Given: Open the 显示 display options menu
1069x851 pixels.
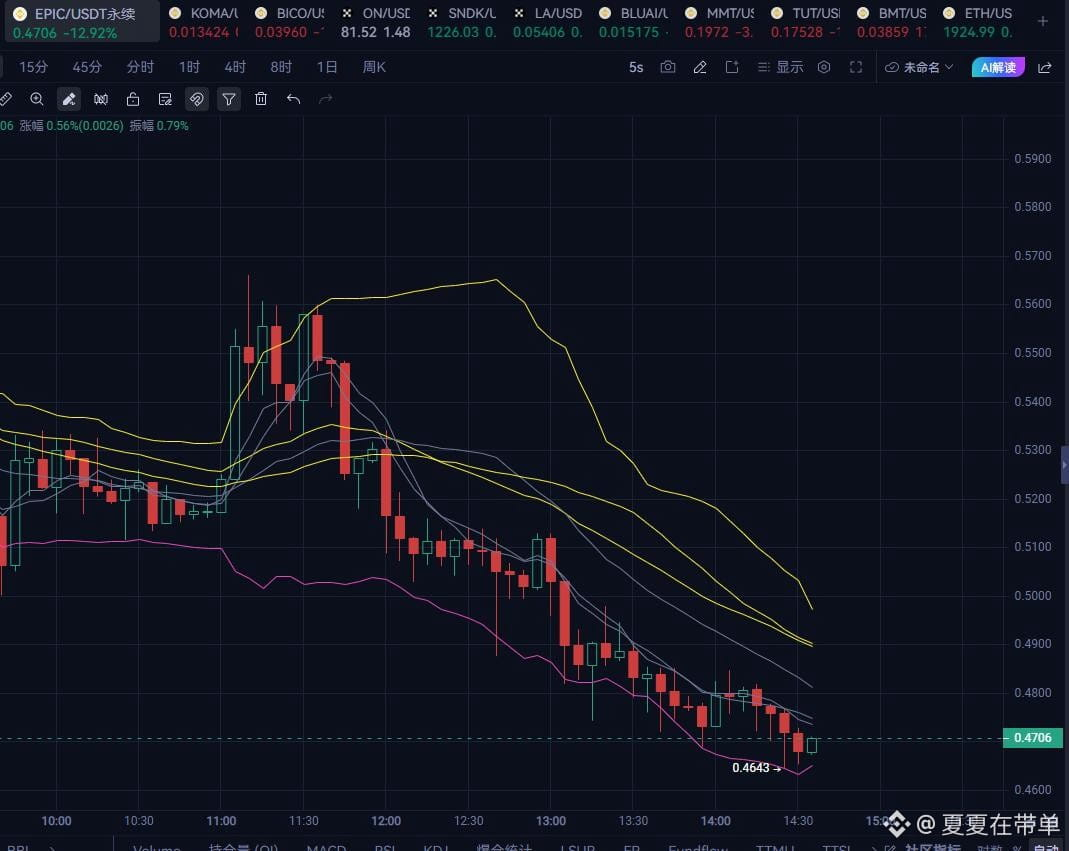Looking at the screenshot, I should tap(781, 67).
